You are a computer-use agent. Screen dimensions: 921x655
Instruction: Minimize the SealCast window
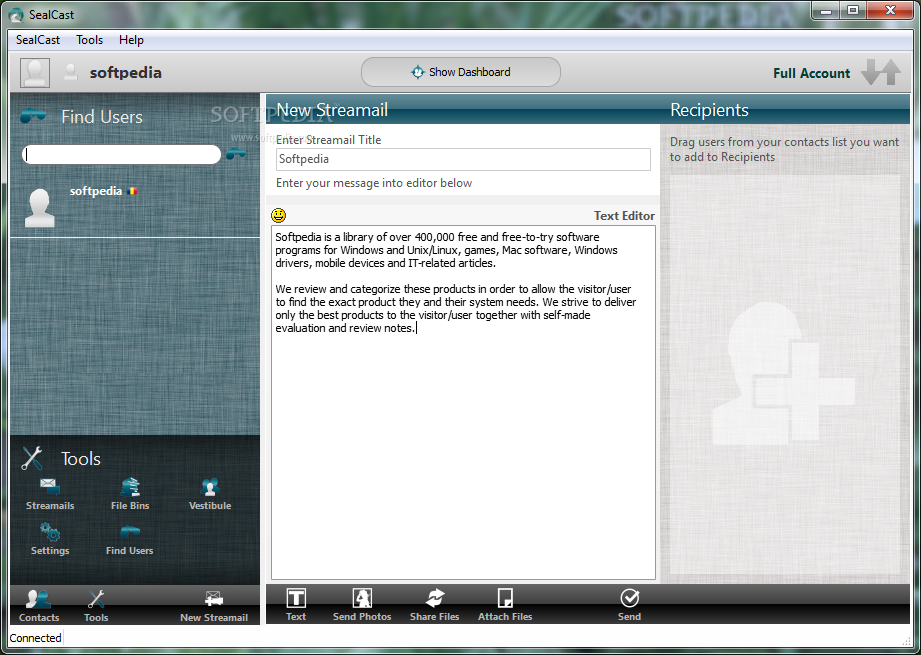pos(826,10)
